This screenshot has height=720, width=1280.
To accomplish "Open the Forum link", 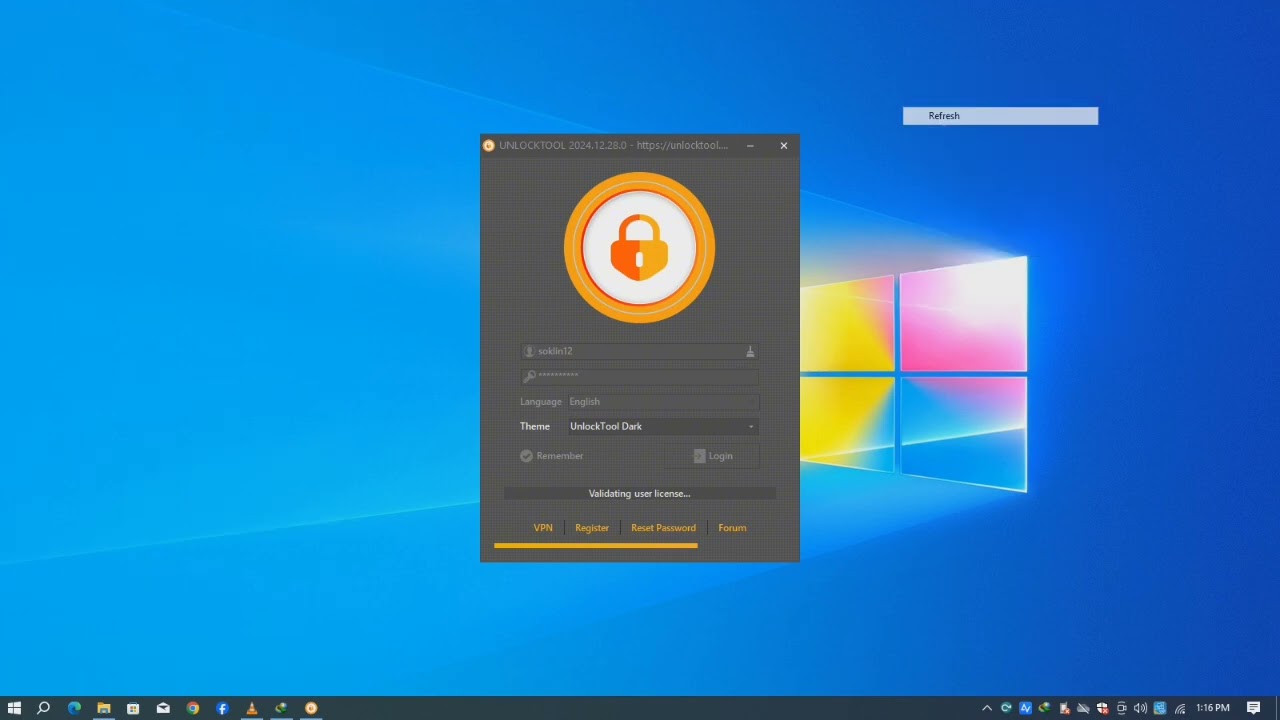I will 732,528.
